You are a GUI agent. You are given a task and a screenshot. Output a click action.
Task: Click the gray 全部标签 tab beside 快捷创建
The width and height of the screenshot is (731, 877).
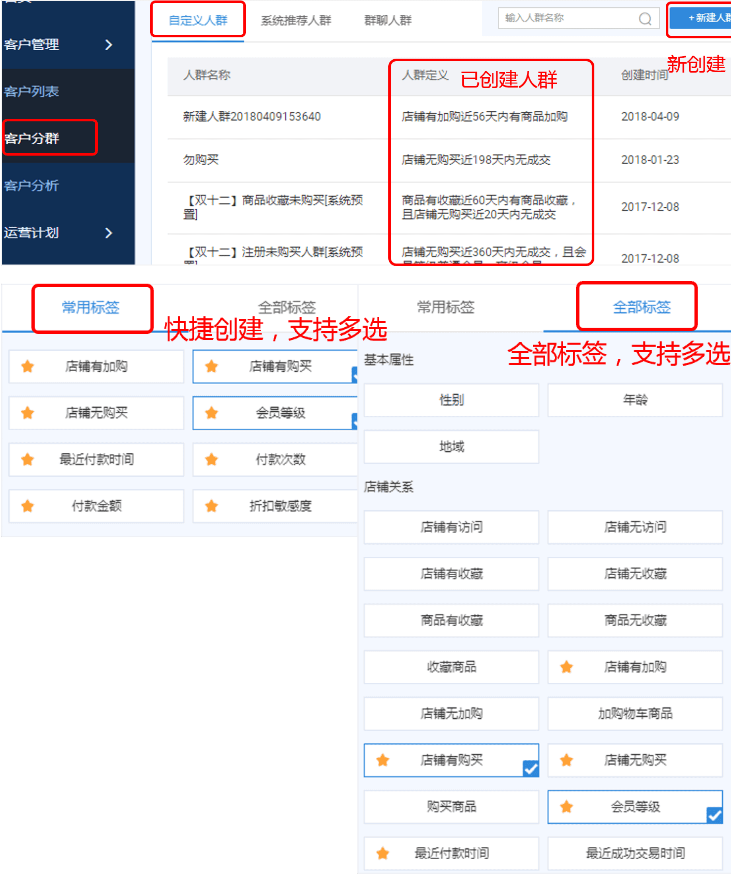pos(287,308)
